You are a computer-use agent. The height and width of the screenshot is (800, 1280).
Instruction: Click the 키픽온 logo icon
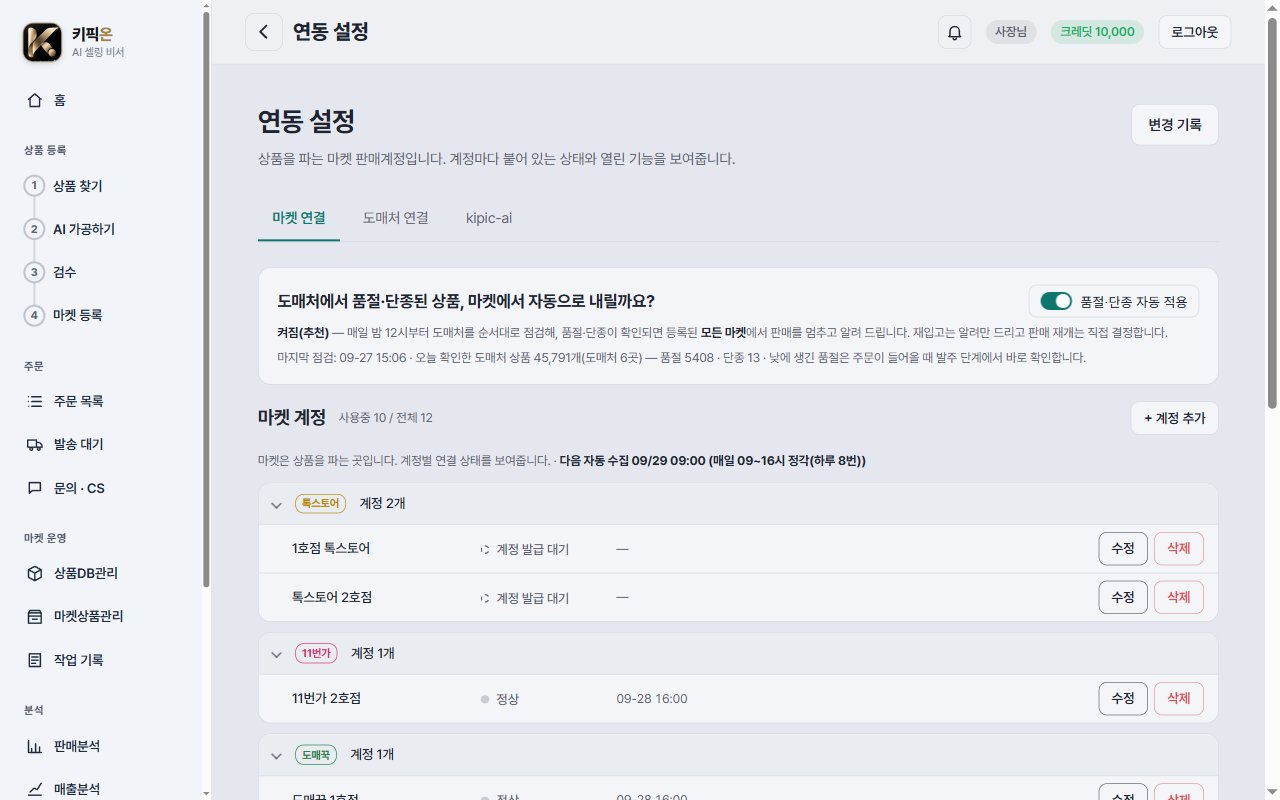click(42, 42)
